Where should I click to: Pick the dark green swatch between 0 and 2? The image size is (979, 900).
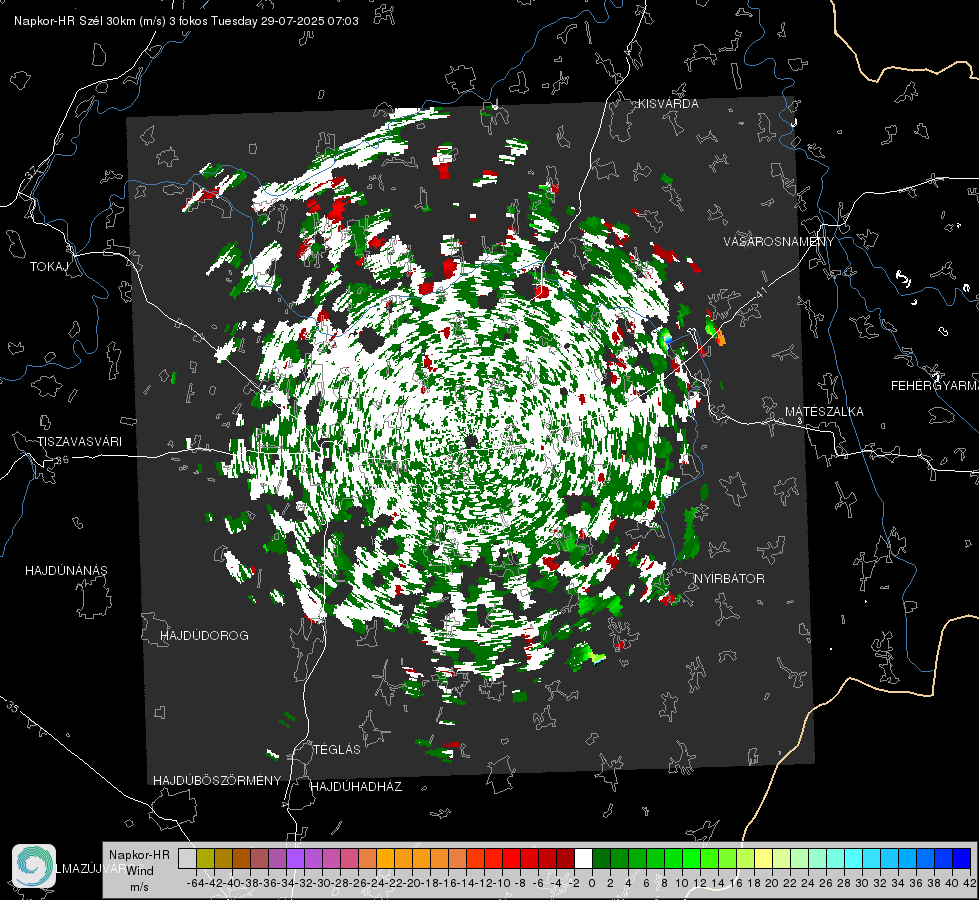point(601,858)
